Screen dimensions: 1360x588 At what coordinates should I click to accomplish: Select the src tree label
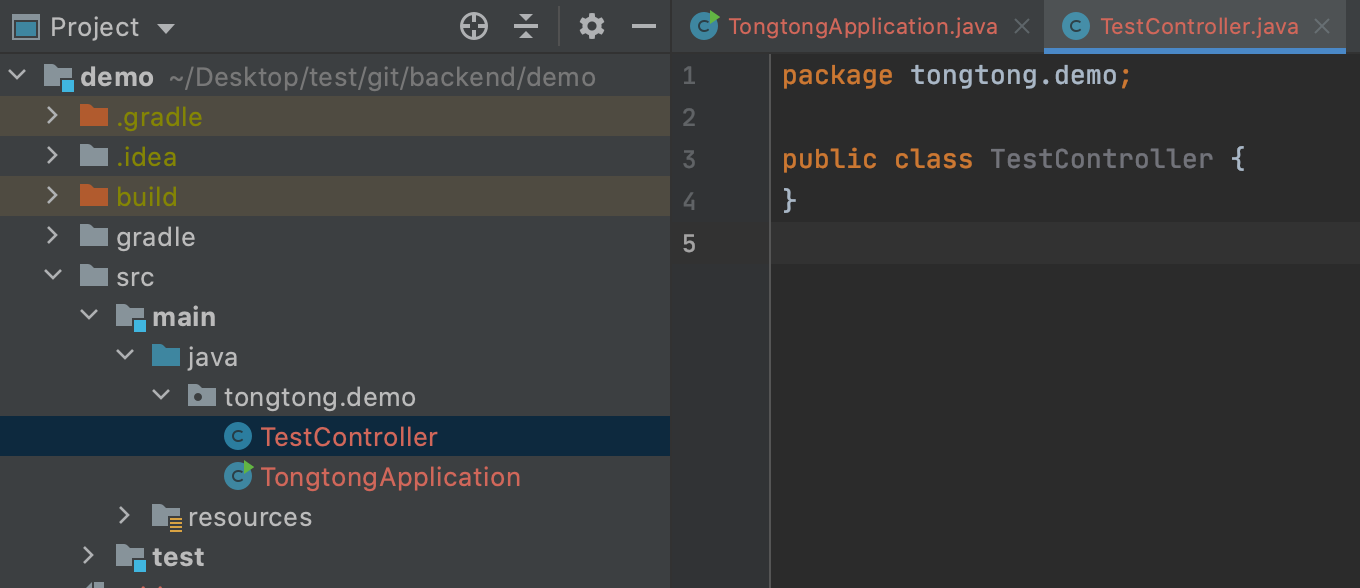(135, 277)
